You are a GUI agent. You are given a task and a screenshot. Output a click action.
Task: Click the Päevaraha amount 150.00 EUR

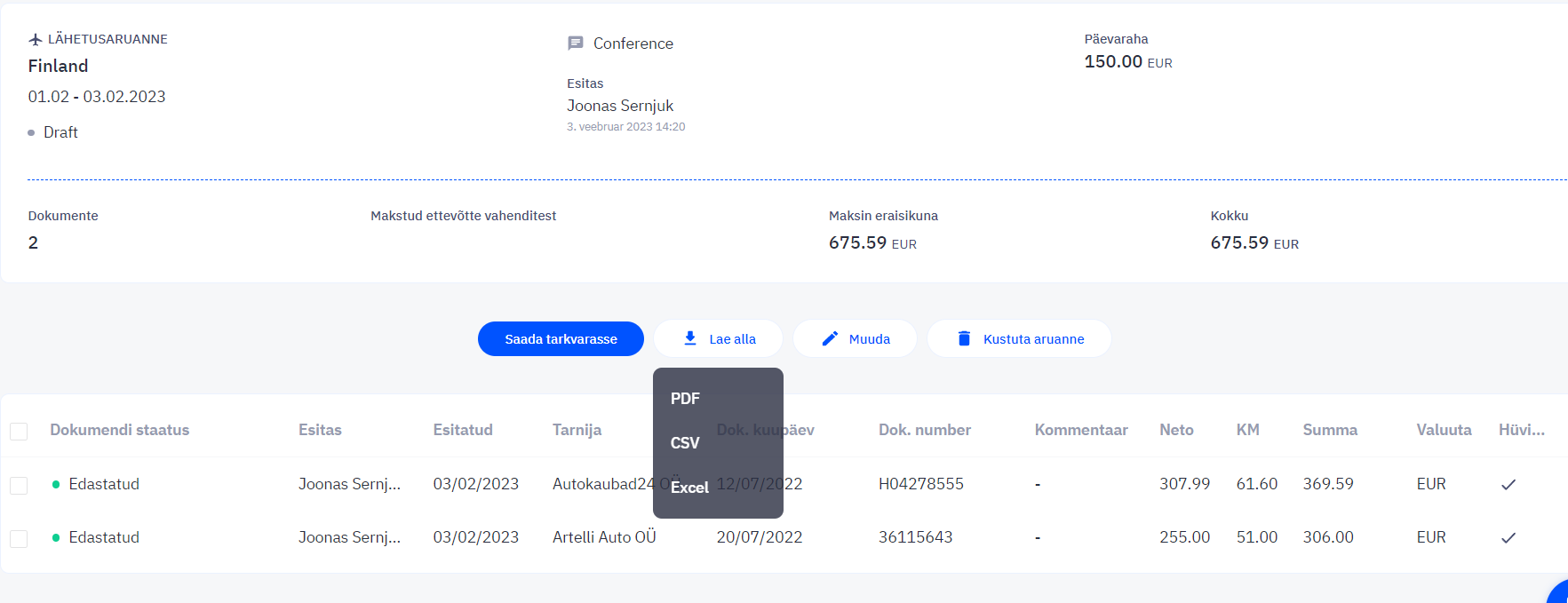[x=1128, y=62]
